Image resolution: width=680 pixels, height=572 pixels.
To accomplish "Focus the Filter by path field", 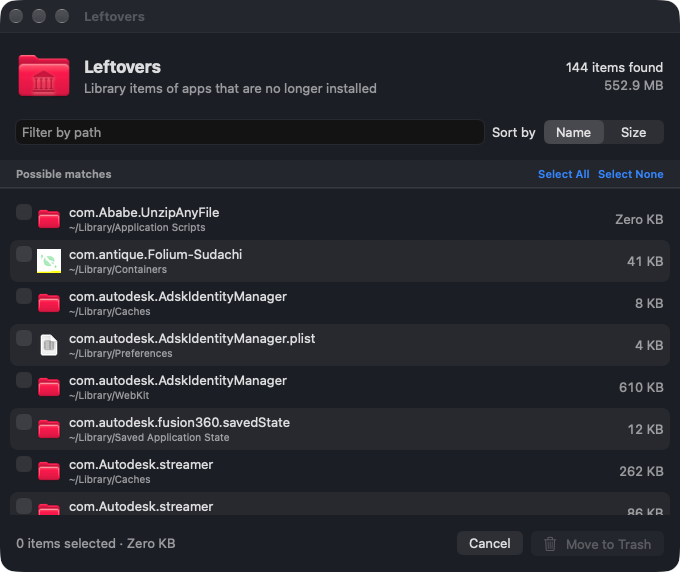I will (250, 132).
